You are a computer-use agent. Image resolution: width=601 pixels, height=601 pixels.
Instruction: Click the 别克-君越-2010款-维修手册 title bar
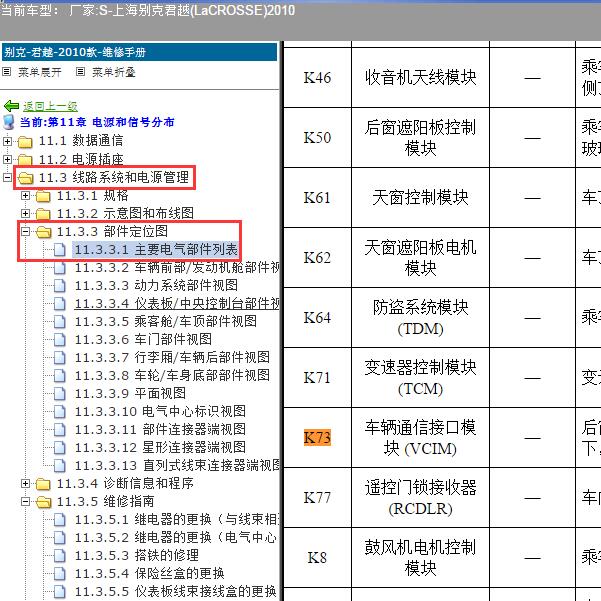click(x=140, y=52)
